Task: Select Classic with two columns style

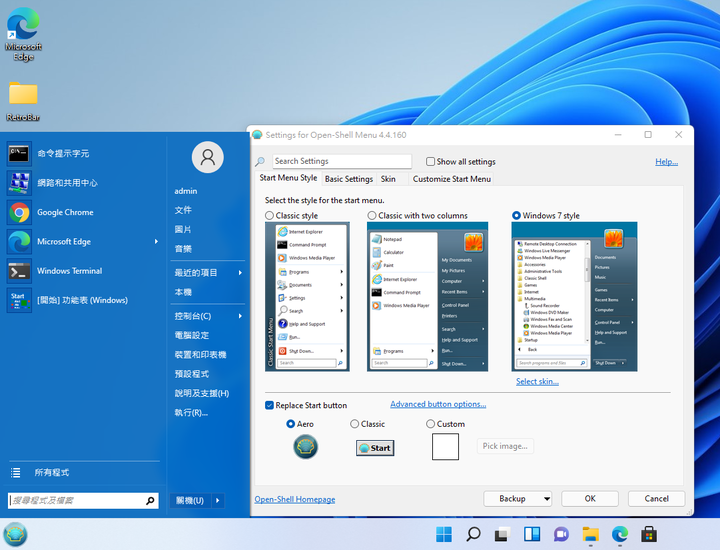Action: coord(372,215)
